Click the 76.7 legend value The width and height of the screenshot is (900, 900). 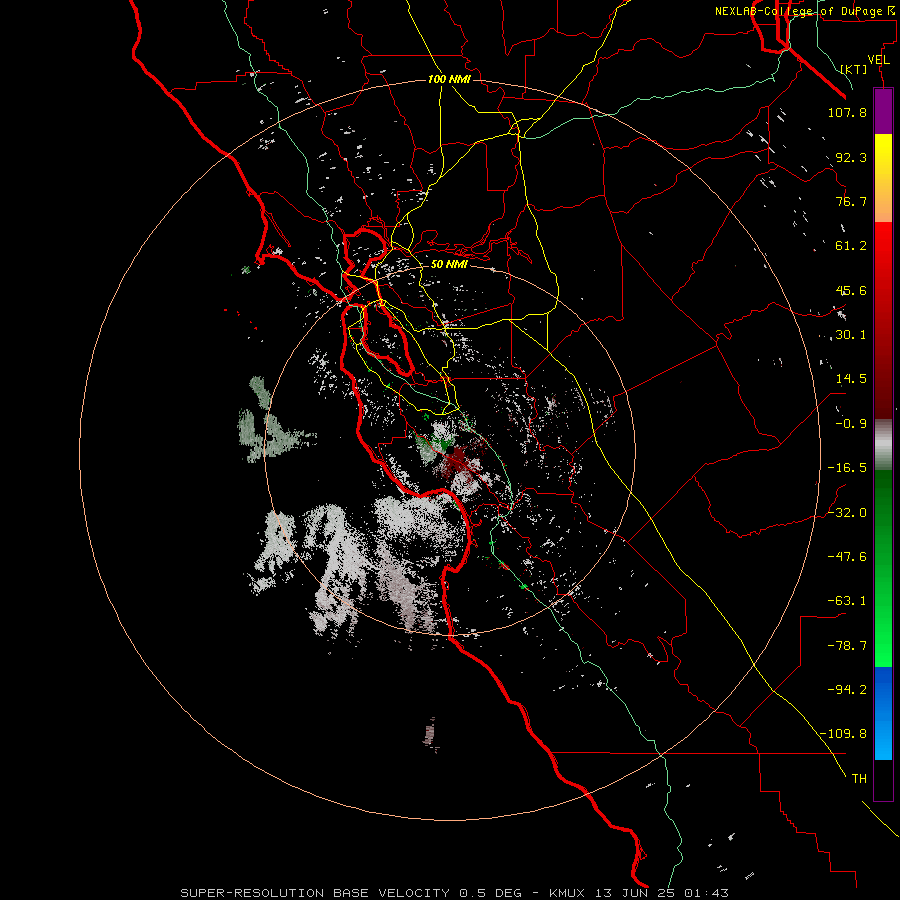[x=851, y=201]
